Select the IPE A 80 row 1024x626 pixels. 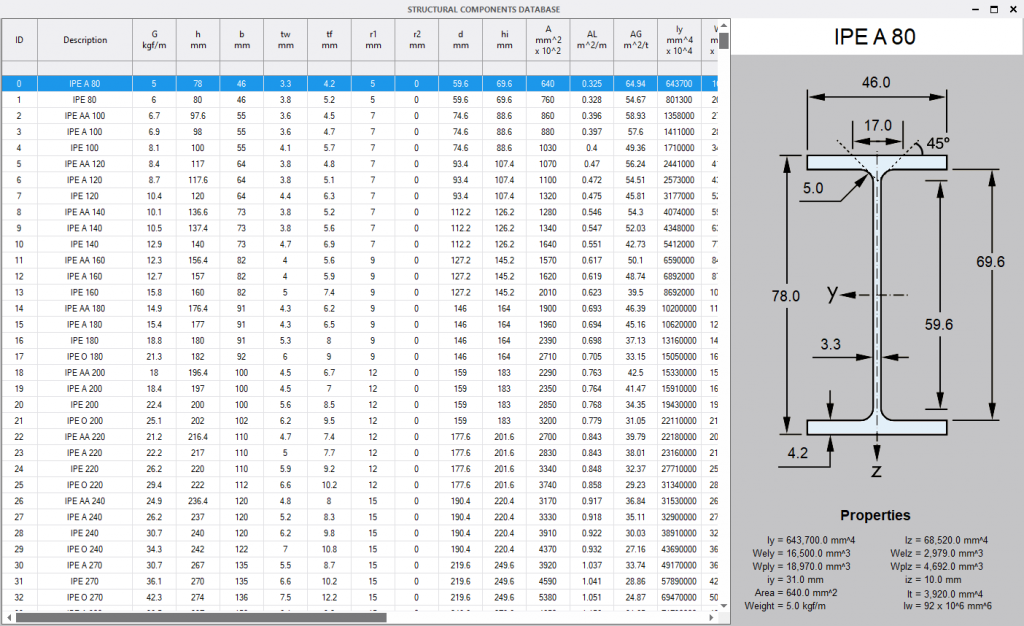(x=359, y=84)
